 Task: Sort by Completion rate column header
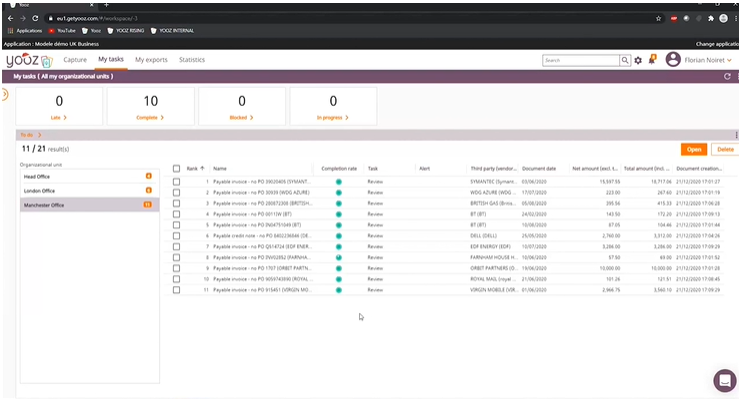pos(339,169)
